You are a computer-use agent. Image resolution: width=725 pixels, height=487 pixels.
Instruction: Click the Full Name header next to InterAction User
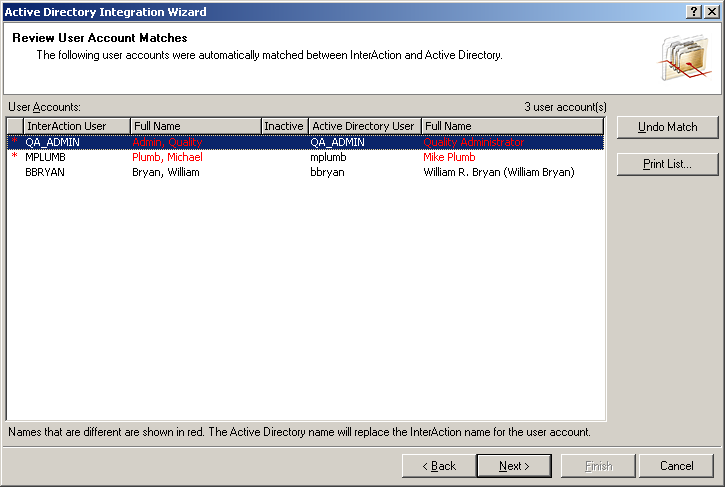pyautogui.click(x=196, y=126)
